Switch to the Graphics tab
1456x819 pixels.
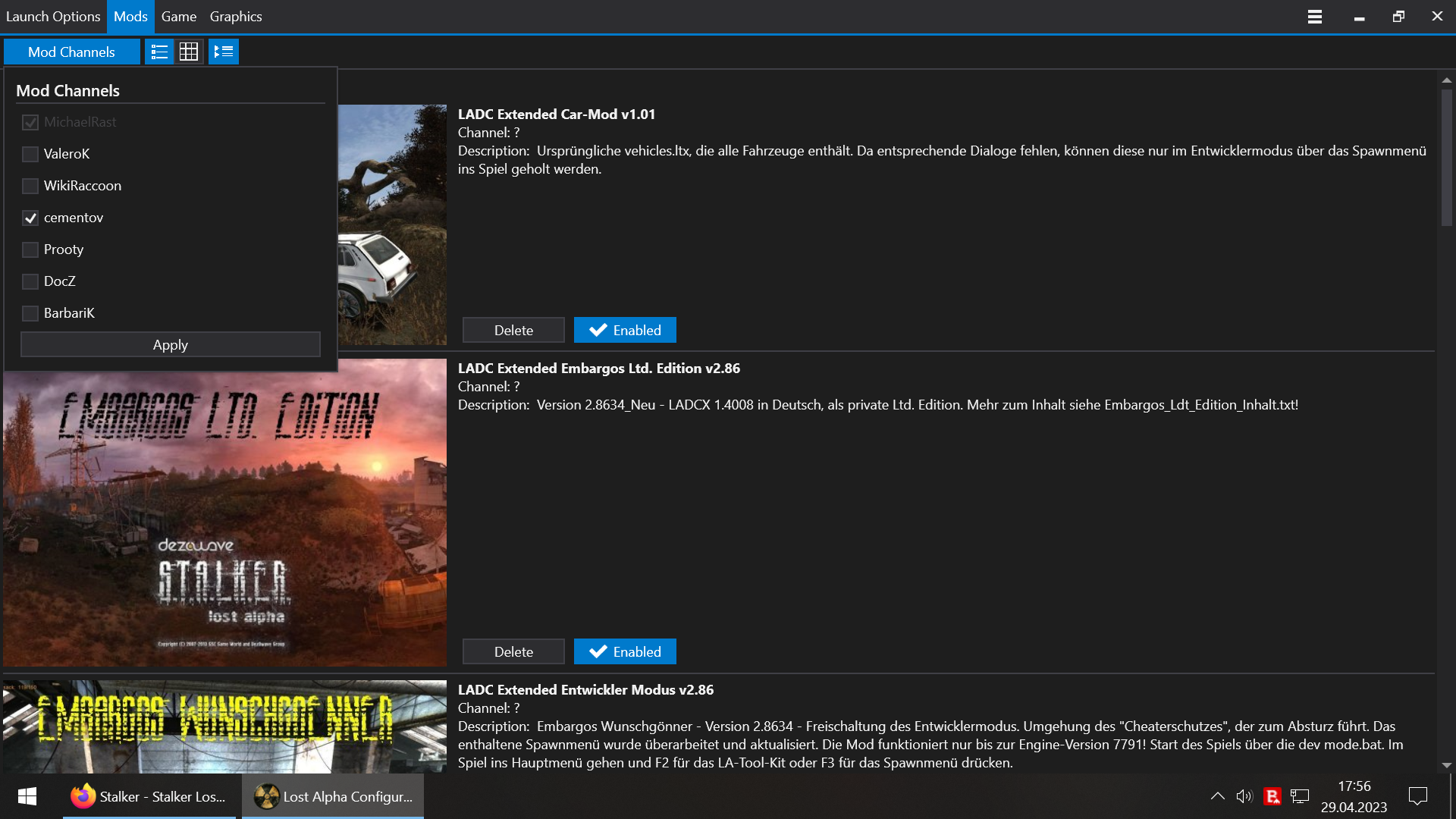[236, 17]
